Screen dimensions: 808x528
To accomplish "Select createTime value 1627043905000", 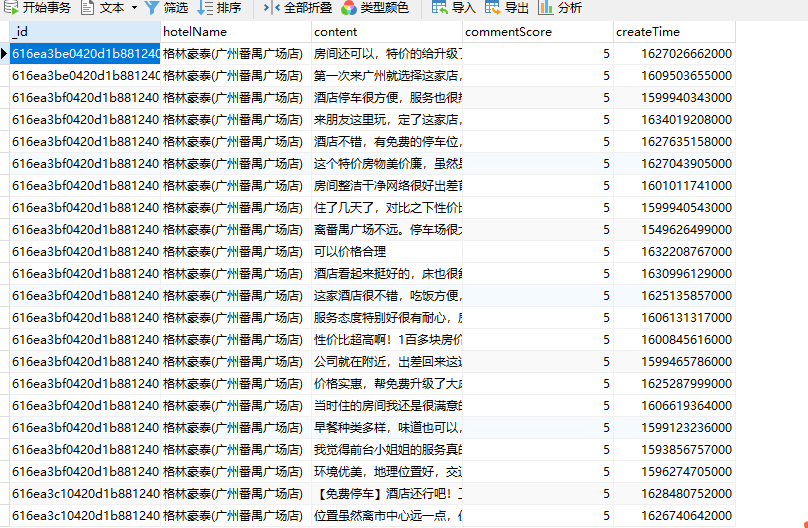I will pos(675,164).
